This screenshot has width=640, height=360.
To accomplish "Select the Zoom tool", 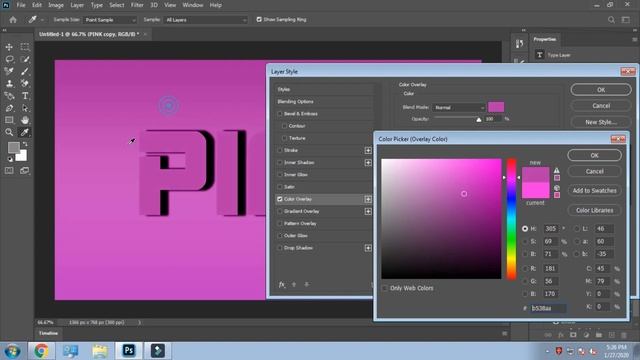I will point(9,132).
